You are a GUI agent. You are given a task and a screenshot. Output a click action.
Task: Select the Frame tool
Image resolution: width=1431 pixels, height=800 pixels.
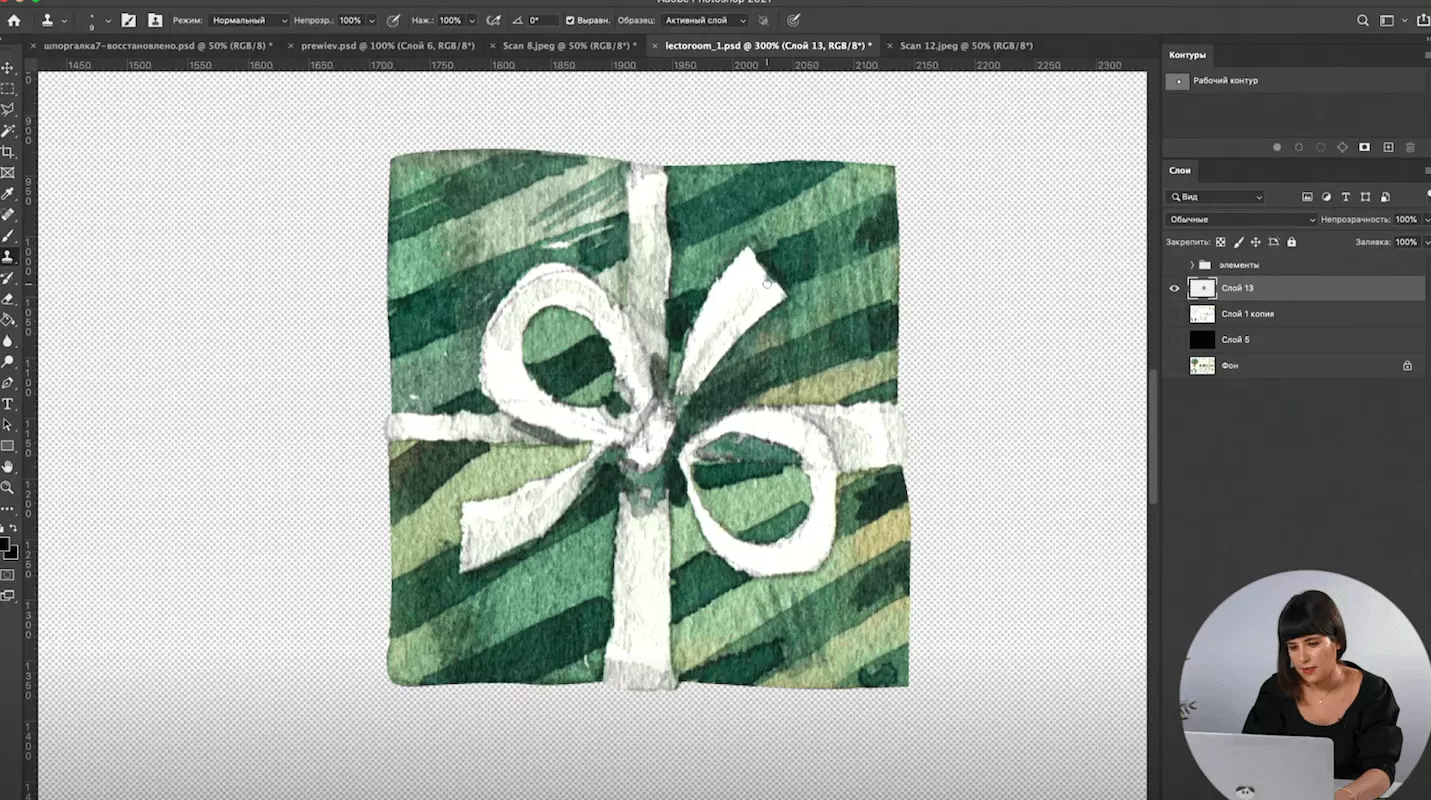[x=8, y=172]
